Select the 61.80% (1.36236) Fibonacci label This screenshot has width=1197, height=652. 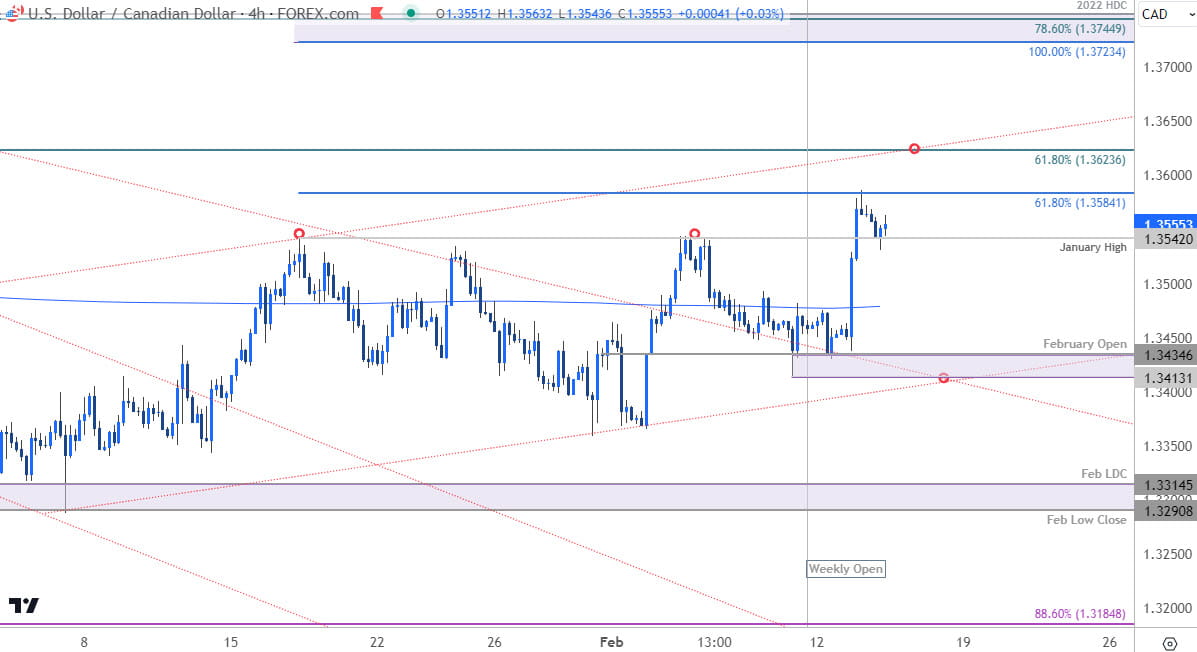(1079, 160)
